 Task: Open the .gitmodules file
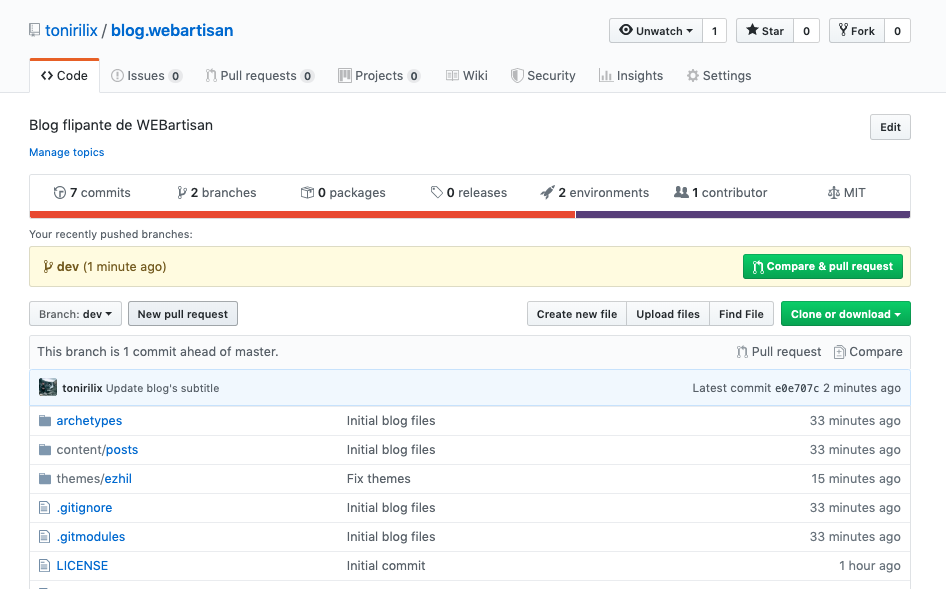[x=91, y=536]
